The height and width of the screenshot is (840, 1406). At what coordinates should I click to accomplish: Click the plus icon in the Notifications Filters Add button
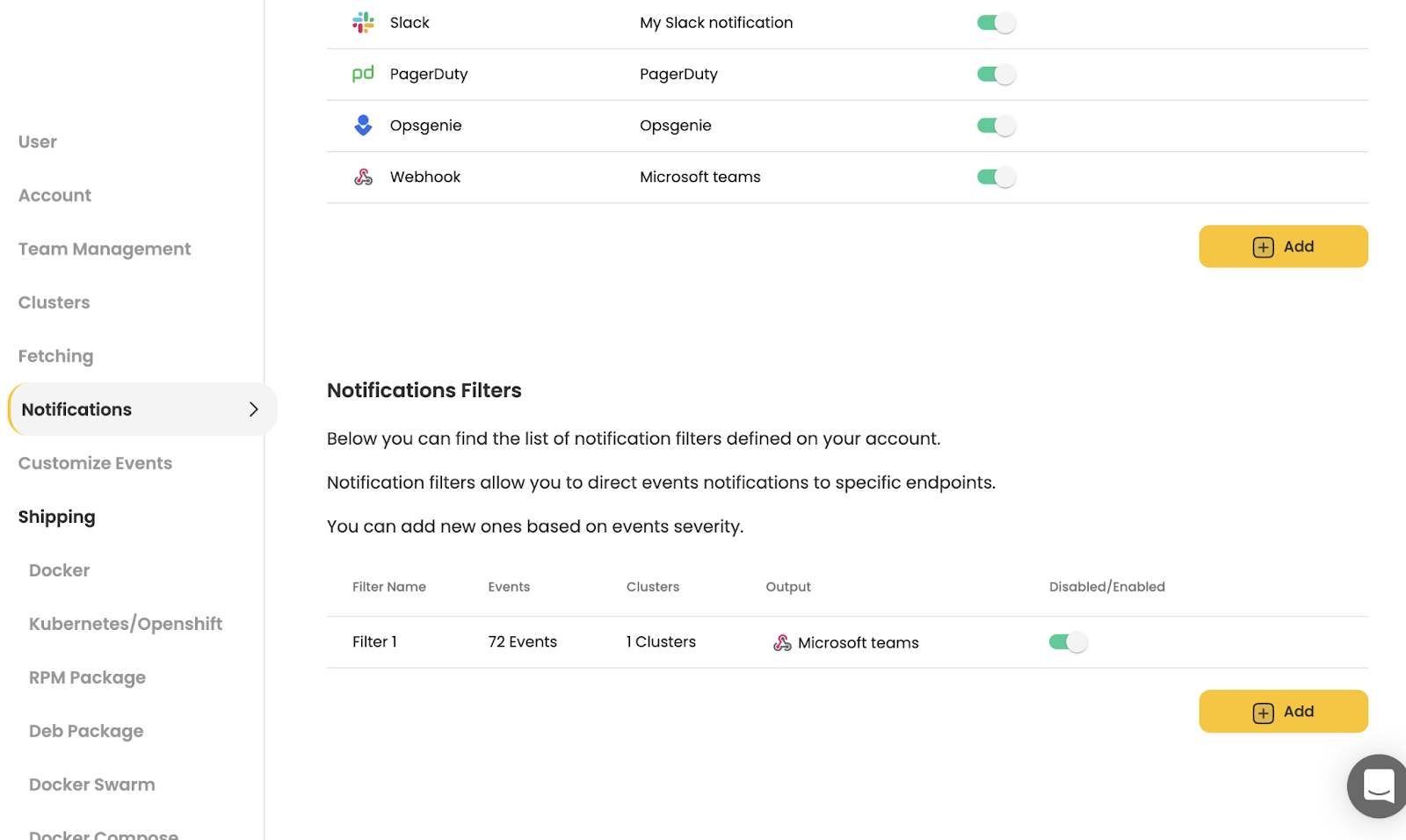tap(1263, 713)
